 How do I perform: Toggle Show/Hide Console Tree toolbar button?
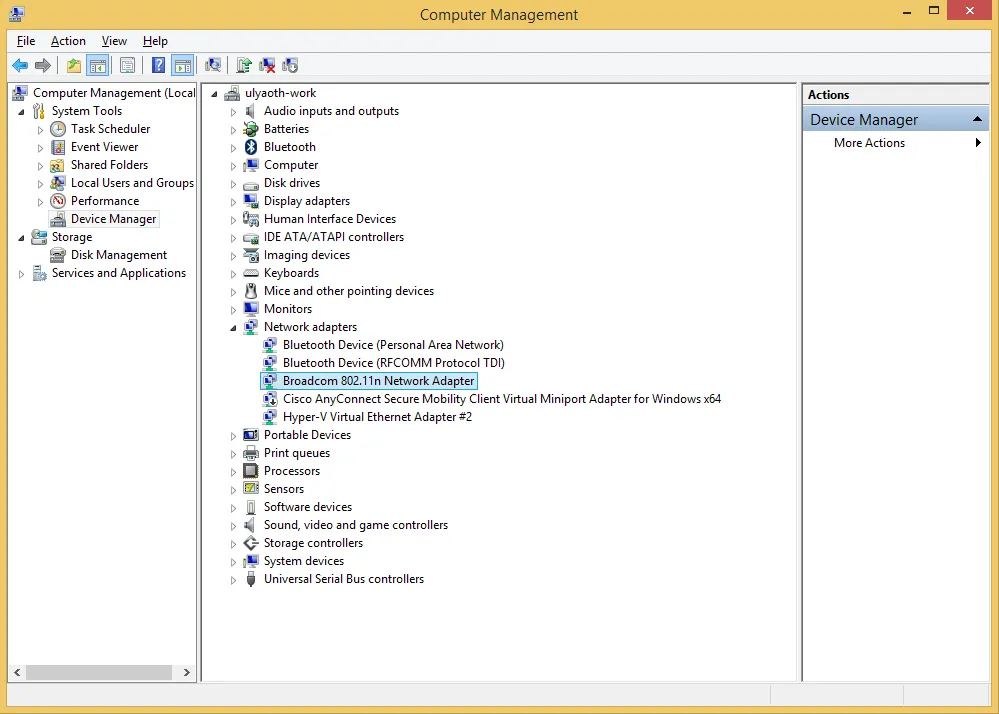[97, 66]
